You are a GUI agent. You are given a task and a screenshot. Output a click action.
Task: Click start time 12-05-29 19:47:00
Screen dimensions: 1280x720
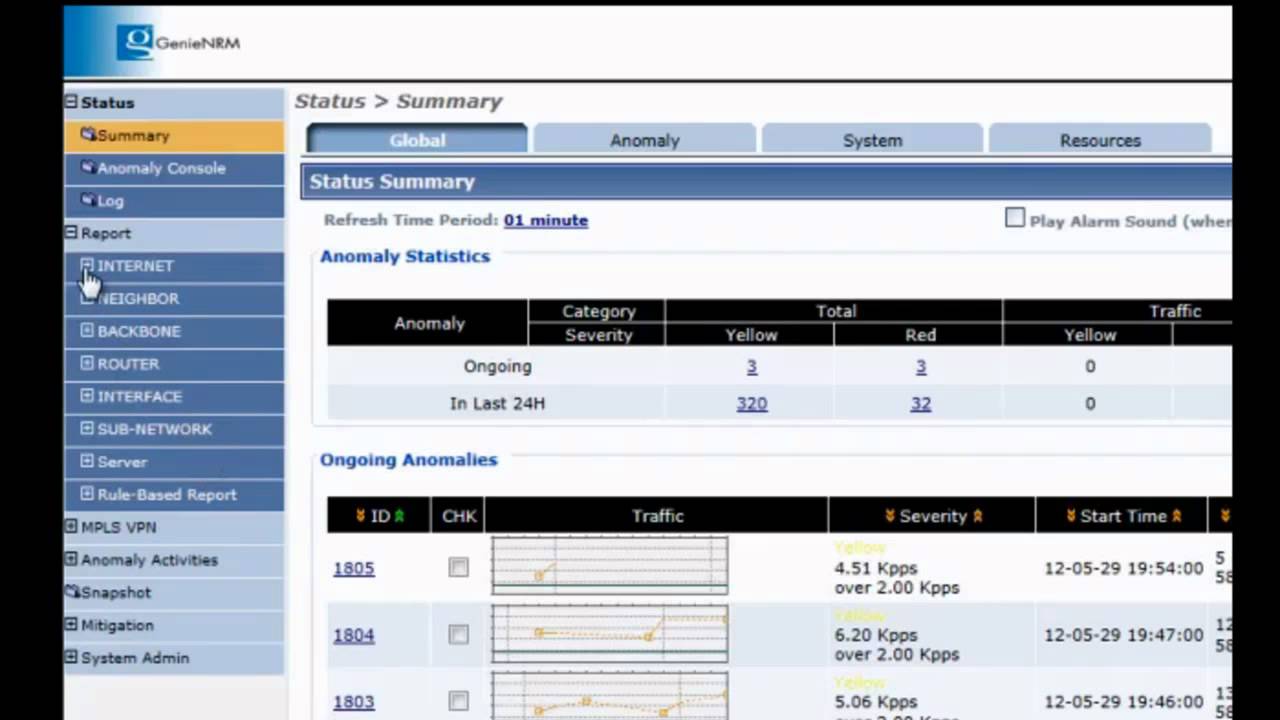tap(1124, 635)
